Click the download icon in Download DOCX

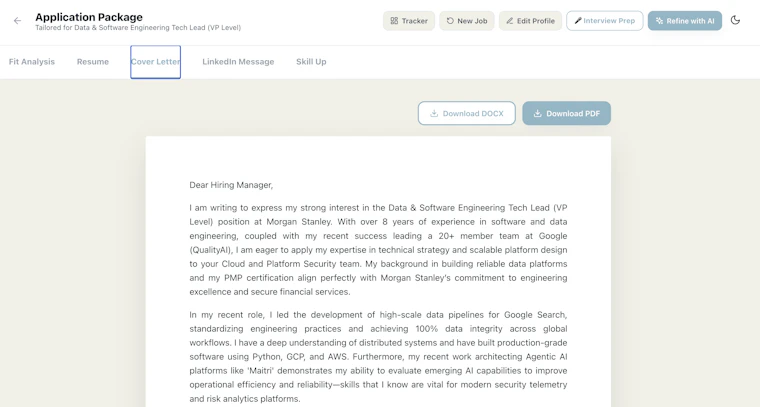click(434, 113)
